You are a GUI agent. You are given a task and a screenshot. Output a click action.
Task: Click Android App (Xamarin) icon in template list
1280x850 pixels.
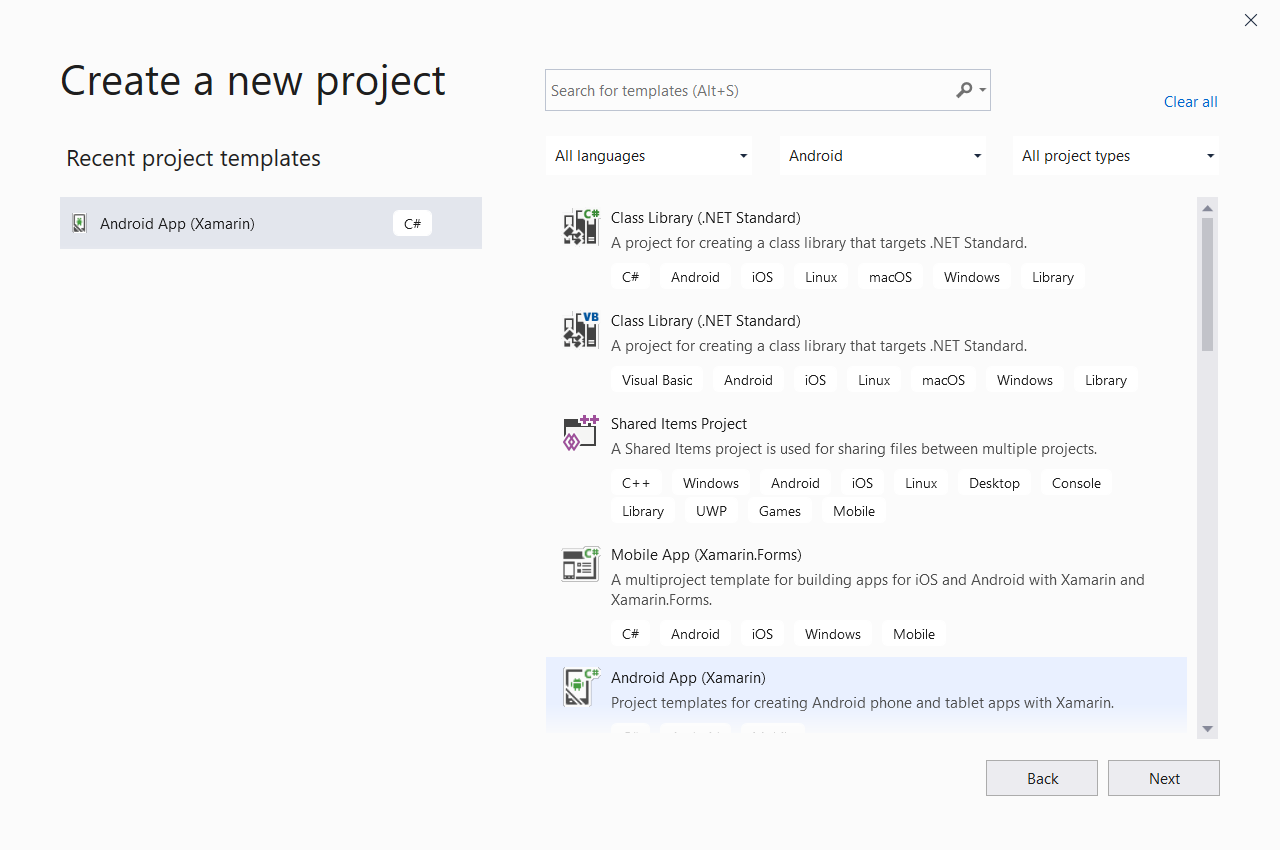(581, 687)
